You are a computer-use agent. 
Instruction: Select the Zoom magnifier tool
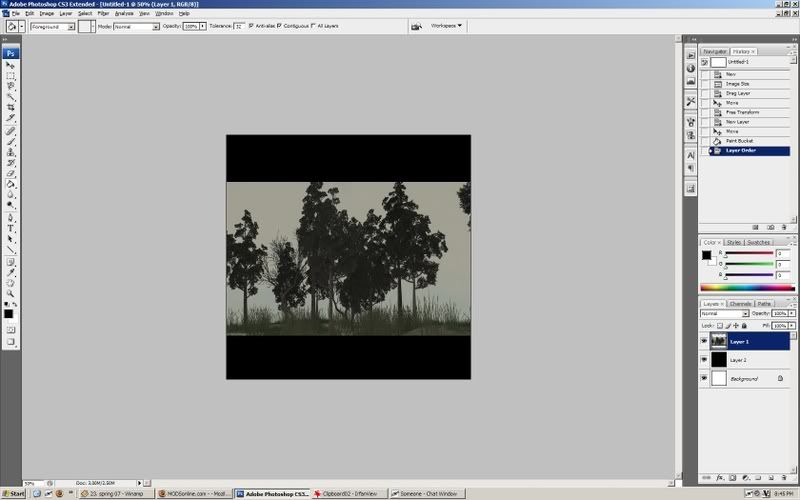pos(11,293)
